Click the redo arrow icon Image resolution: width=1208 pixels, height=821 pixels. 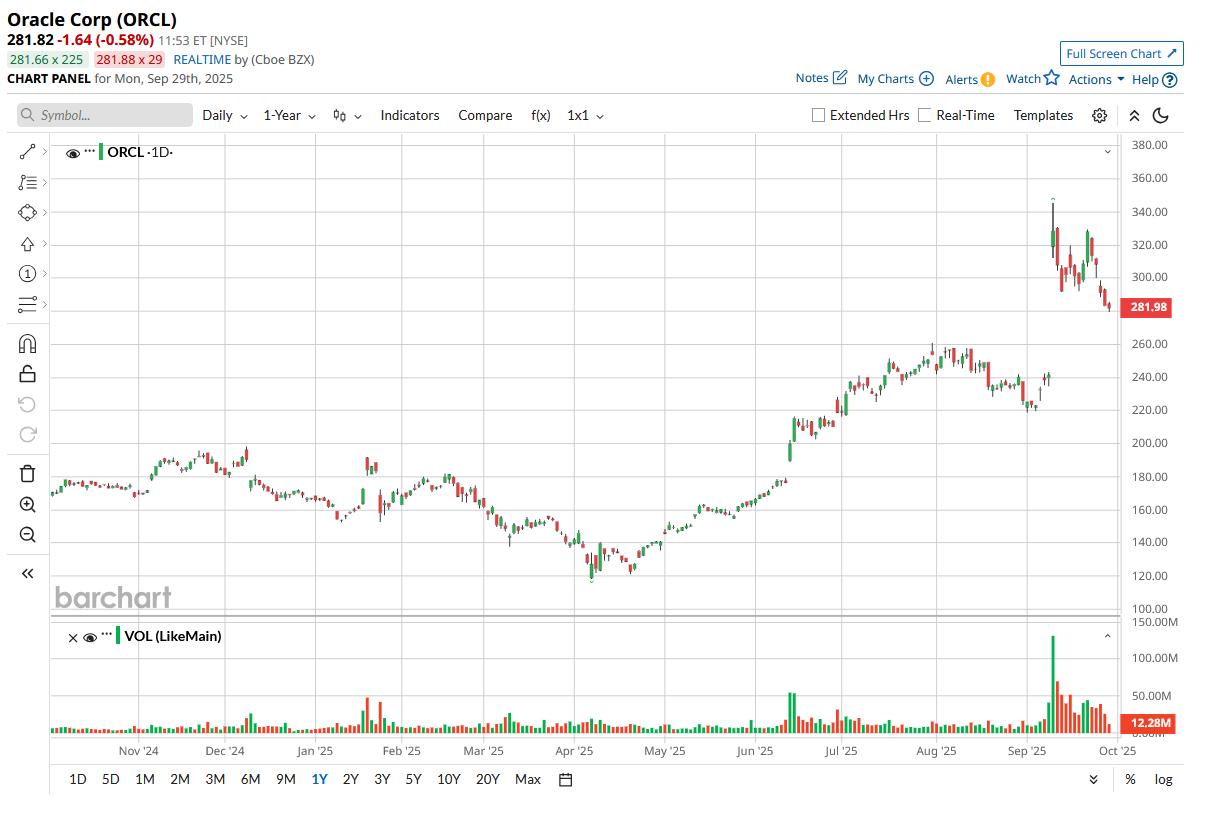coord(27,434)
